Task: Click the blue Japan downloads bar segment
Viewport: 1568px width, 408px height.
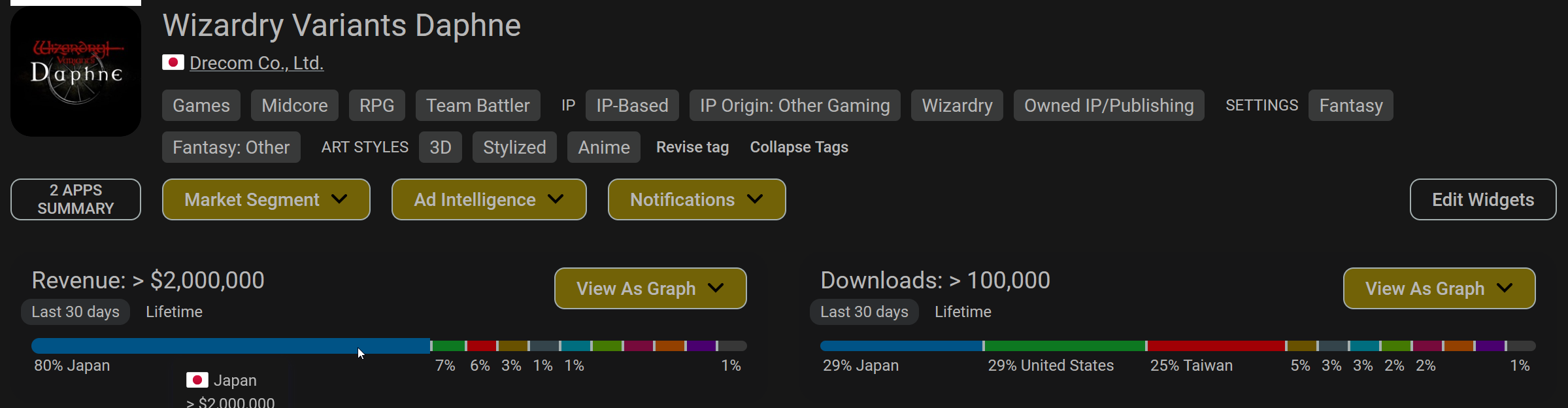Action: [901, 346]
